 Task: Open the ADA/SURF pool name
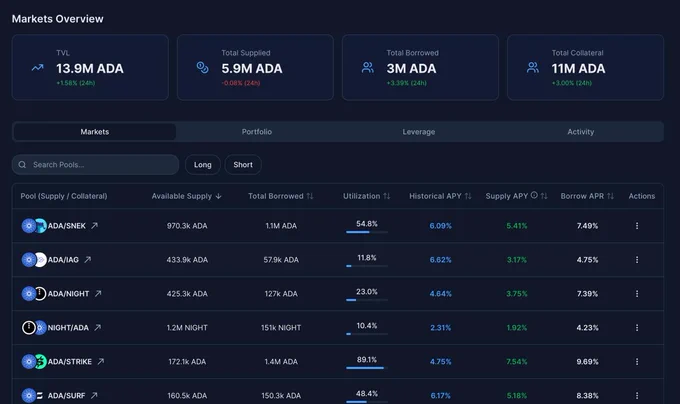(x=66, y=395)
